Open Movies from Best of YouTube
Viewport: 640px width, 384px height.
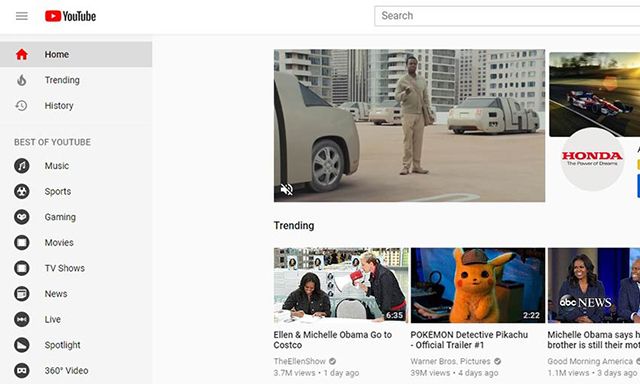coord(59,243)
